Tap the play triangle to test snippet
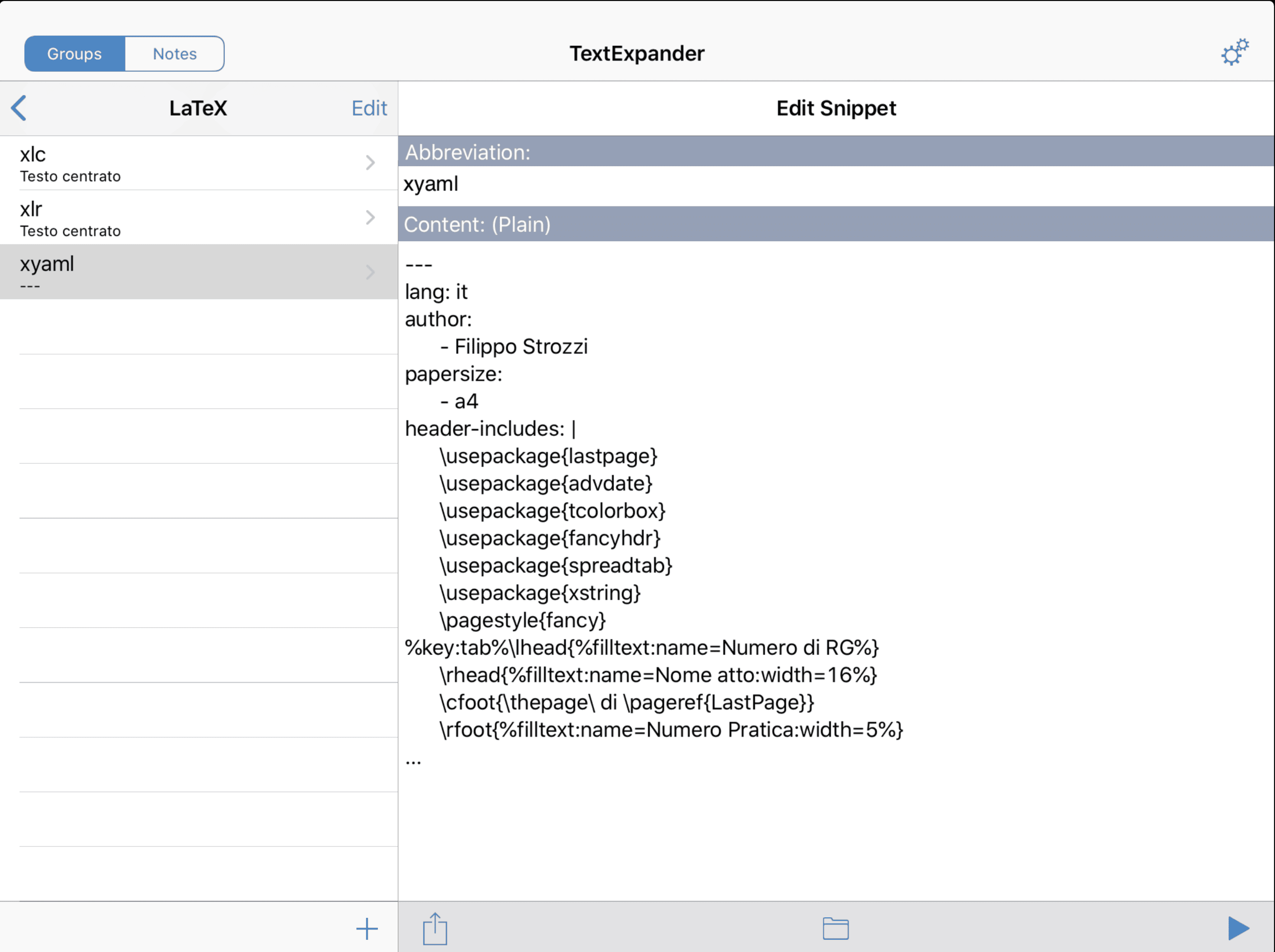 click(x=1238, y=929)
